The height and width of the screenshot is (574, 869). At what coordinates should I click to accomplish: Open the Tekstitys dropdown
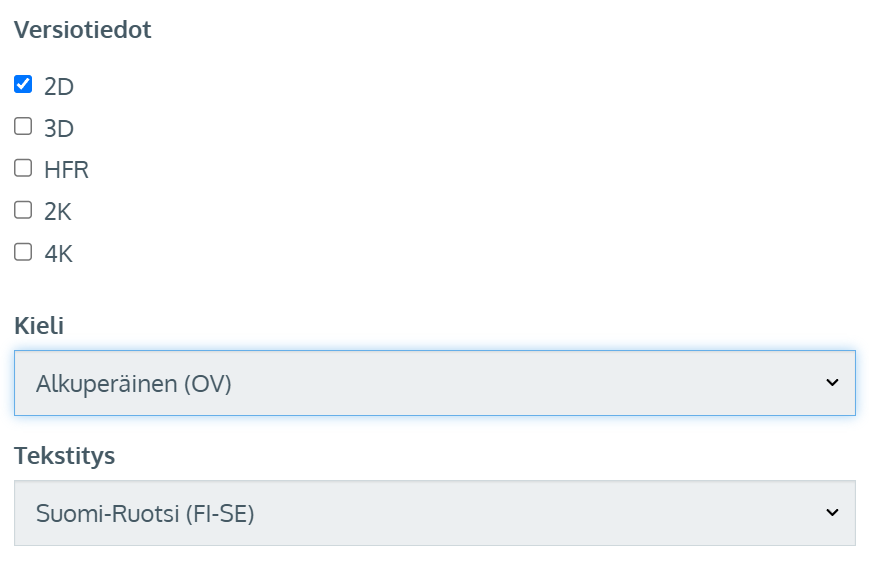coord(434,514)
